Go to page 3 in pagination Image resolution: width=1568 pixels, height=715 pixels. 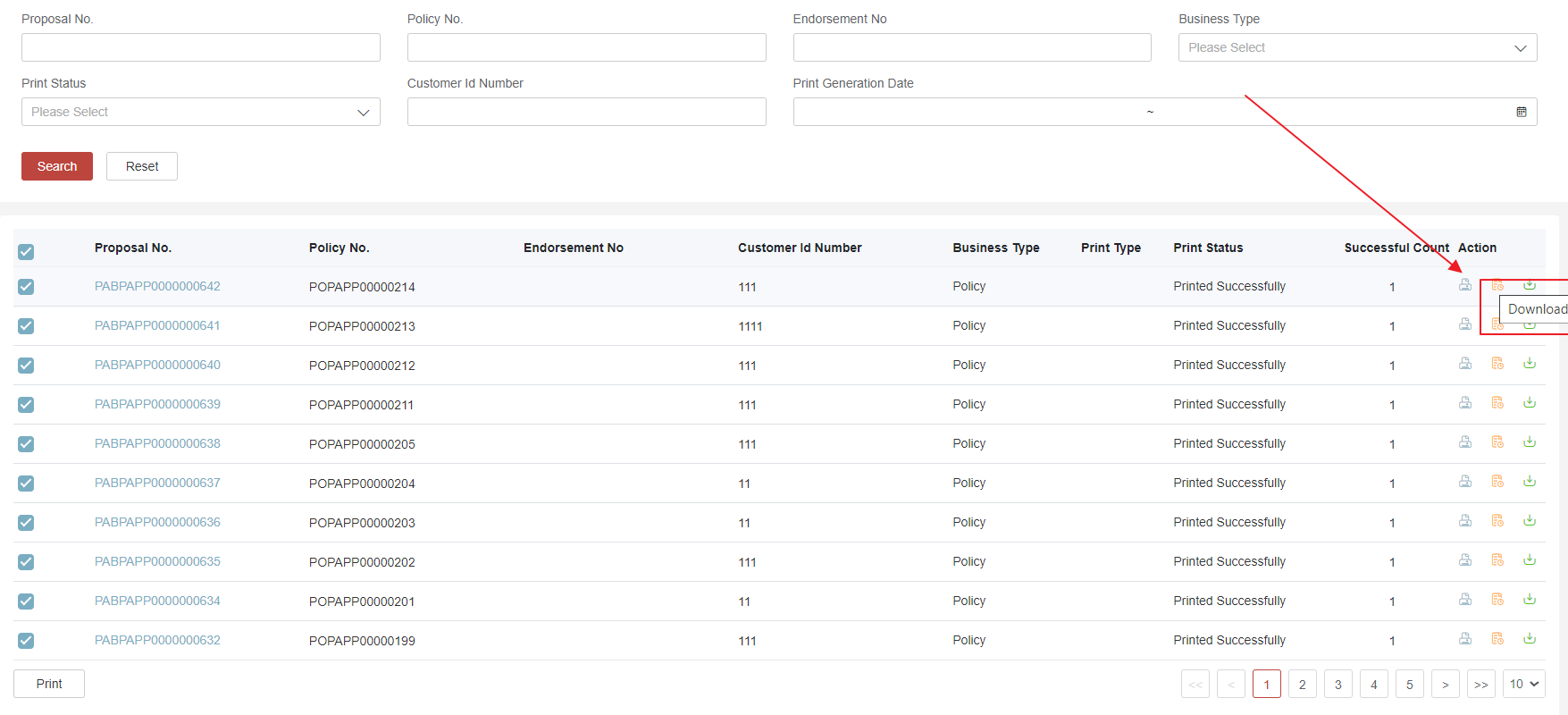[1337, 684]
